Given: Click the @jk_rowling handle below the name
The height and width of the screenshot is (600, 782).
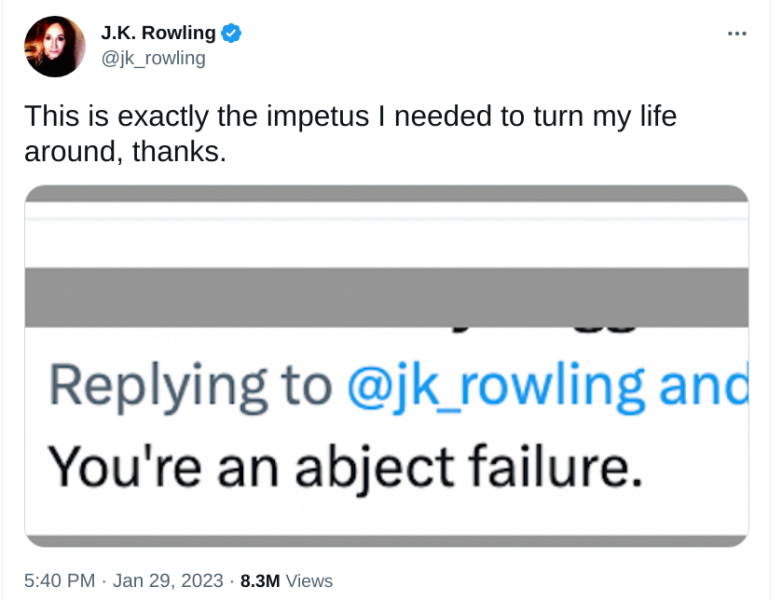Looking at the screenshot, I should (153, 58).
